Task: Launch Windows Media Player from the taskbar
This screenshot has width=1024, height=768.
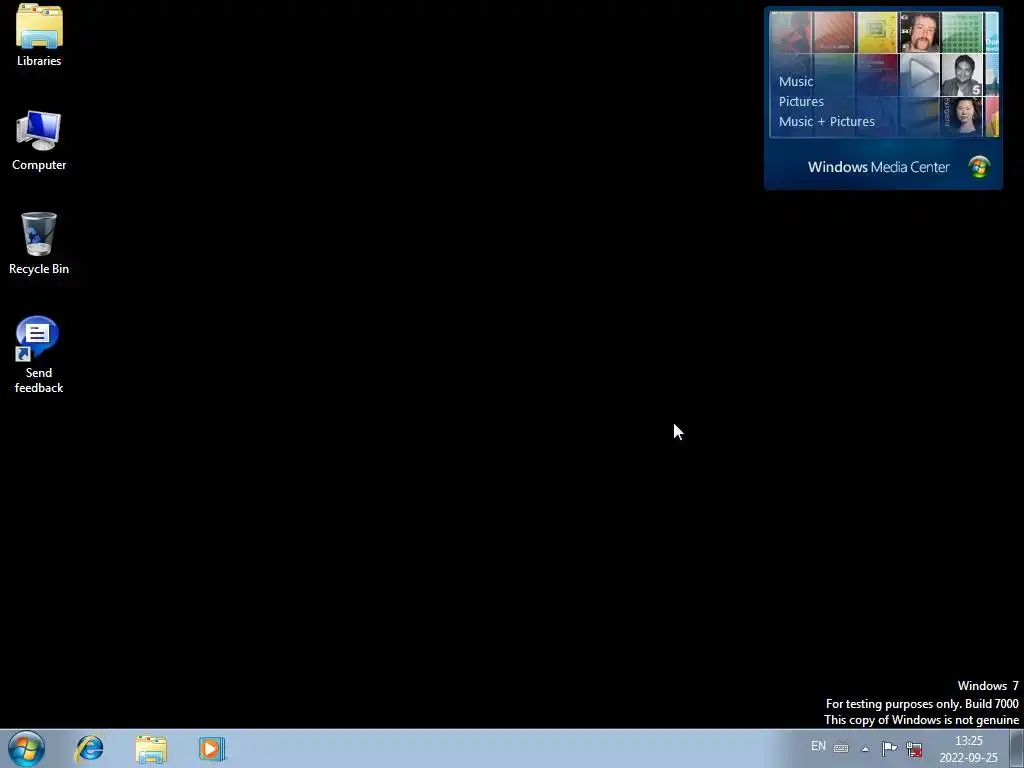Action: (212, 748)
